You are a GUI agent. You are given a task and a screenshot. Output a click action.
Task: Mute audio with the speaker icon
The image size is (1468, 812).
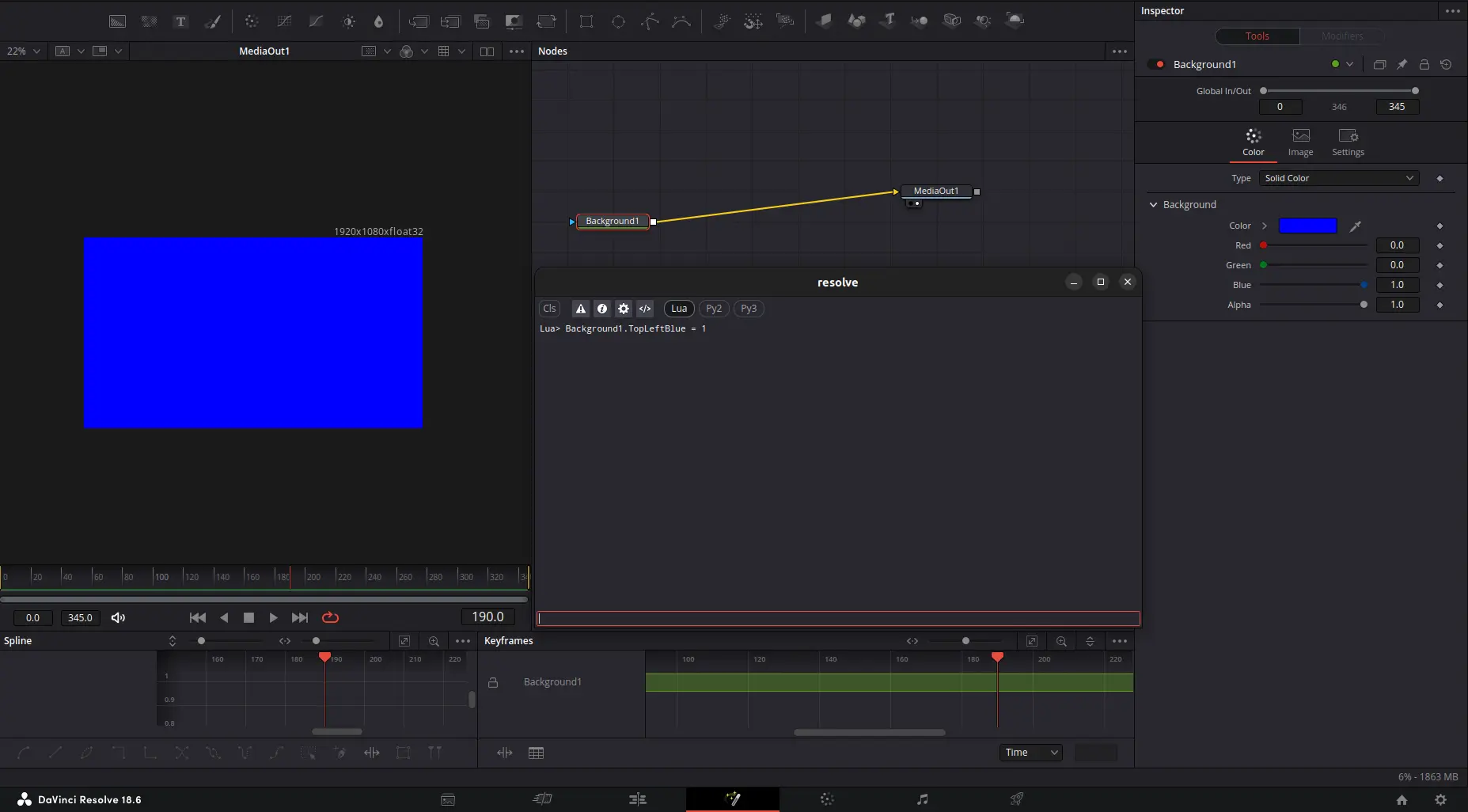(118, 617)
